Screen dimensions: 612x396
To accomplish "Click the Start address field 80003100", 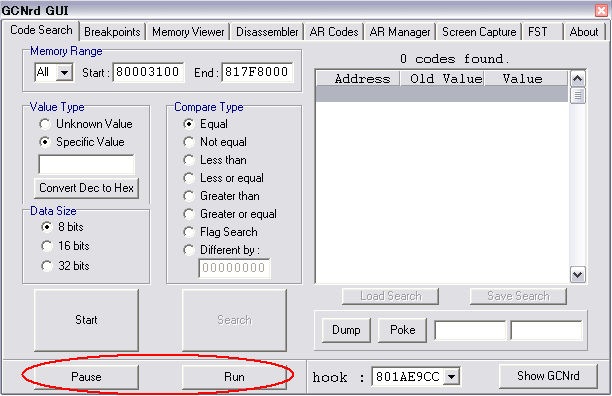I will pyautogui.click(x=148, y=72).
